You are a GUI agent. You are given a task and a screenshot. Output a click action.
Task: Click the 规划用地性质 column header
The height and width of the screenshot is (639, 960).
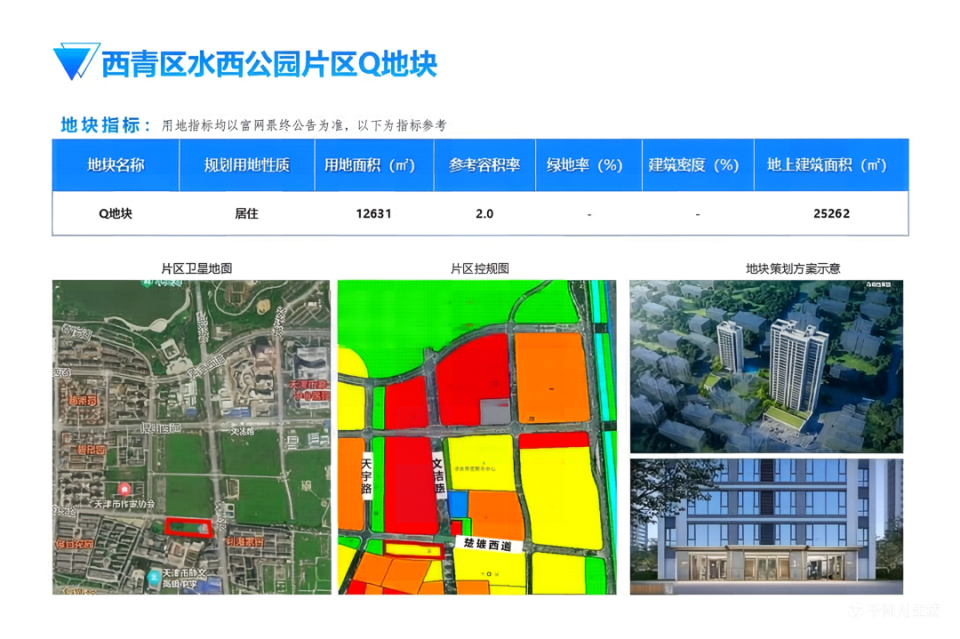click(x=247, y=165)
